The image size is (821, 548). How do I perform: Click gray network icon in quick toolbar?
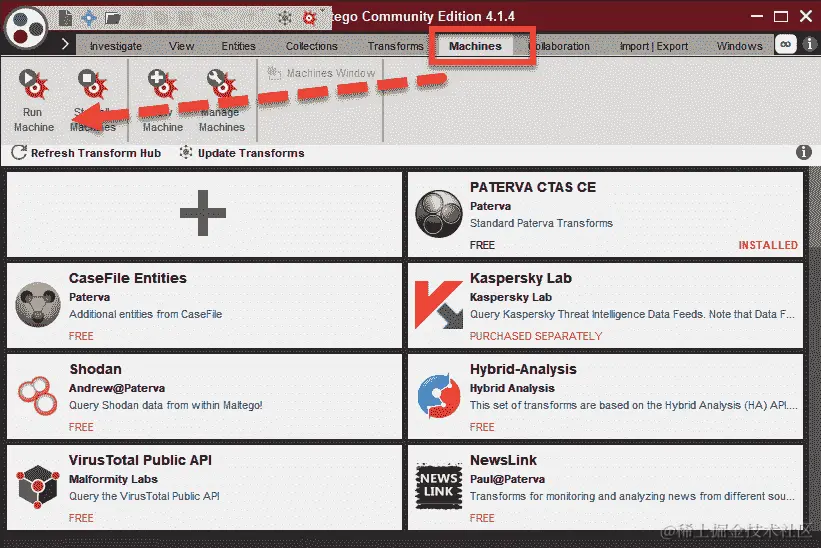pos(285,18)
